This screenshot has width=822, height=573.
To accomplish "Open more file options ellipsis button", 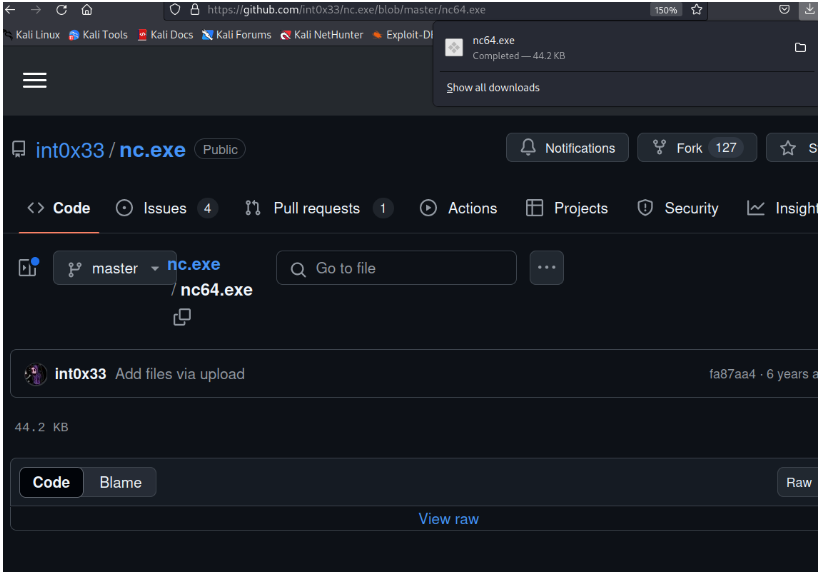I will pyautogui.click(x=546, y=268).
